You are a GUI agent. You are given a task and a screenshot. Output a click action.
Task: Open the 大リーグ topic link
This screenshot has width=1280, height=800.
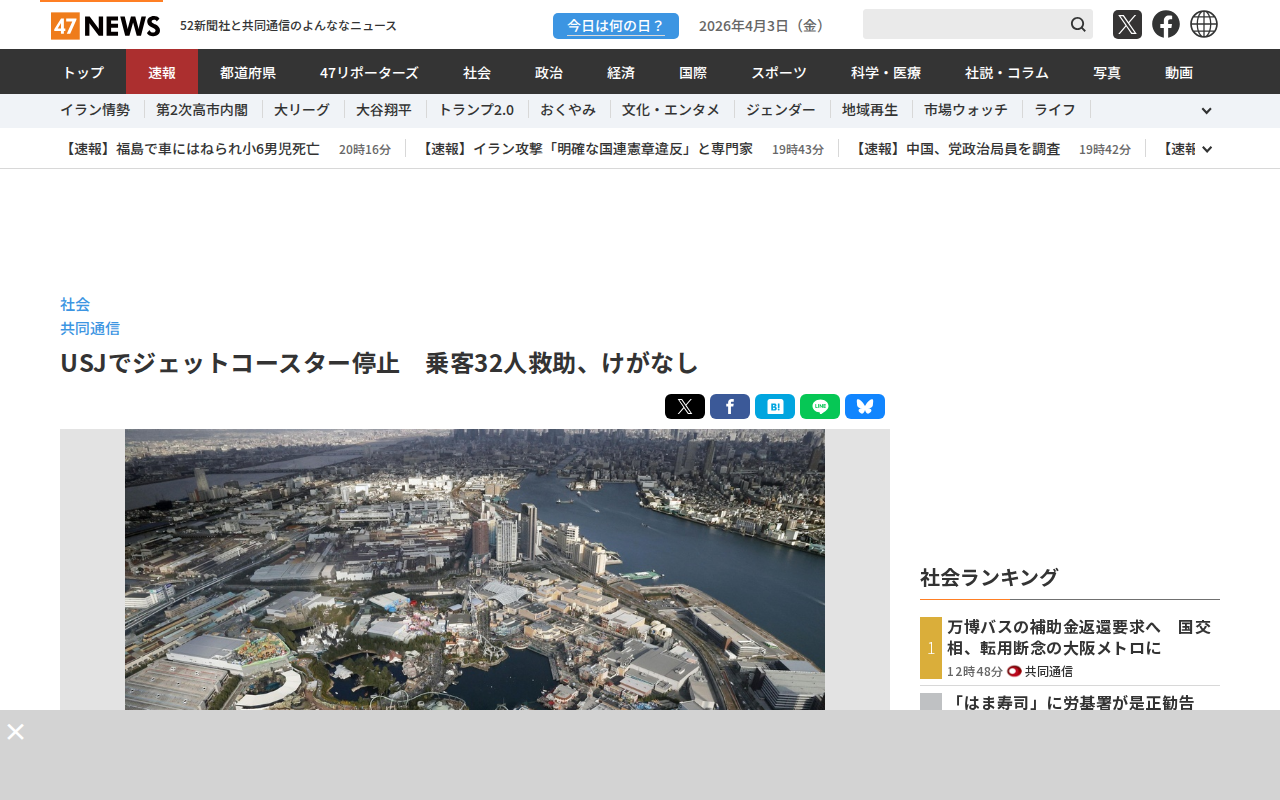[x=303, y=110]
